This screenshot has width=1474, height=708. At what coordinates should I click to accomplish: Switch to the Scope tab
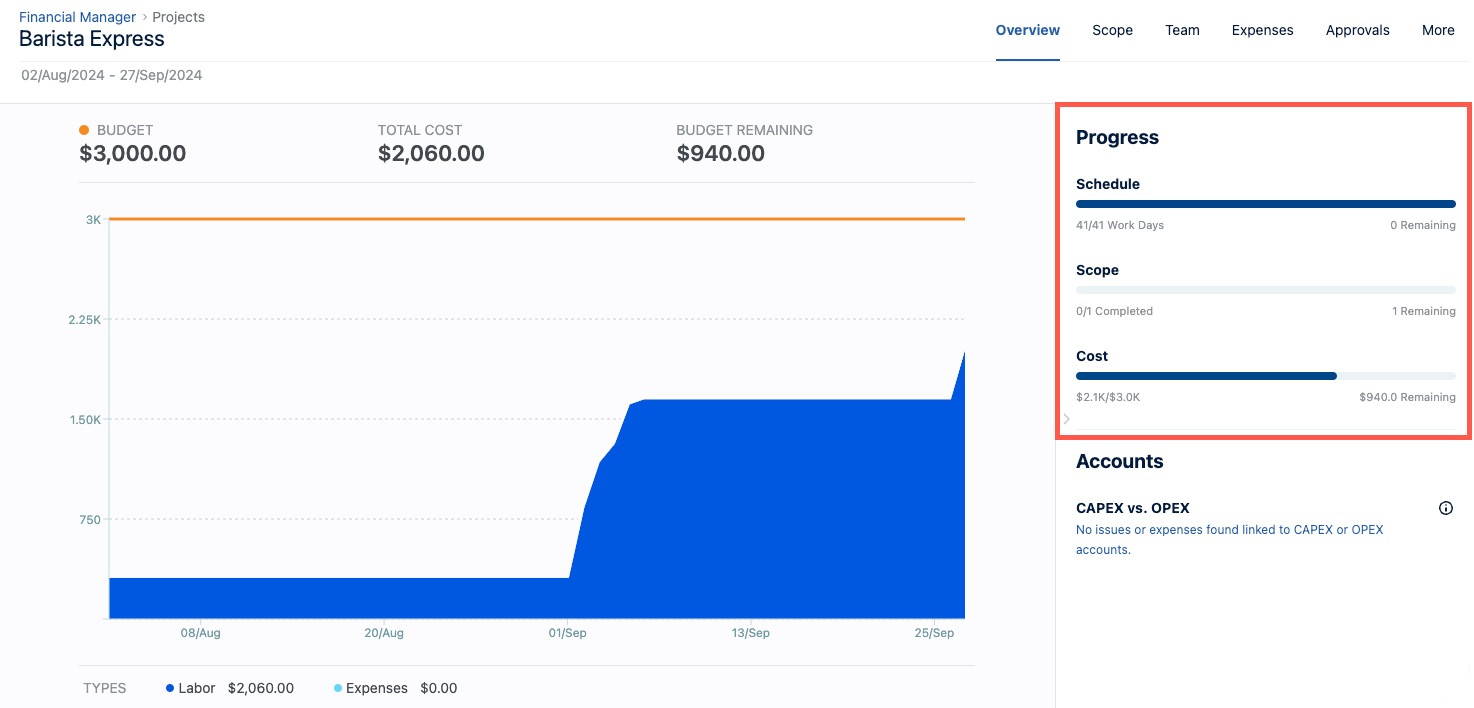pyautogui.click(x=1112, y=30)
